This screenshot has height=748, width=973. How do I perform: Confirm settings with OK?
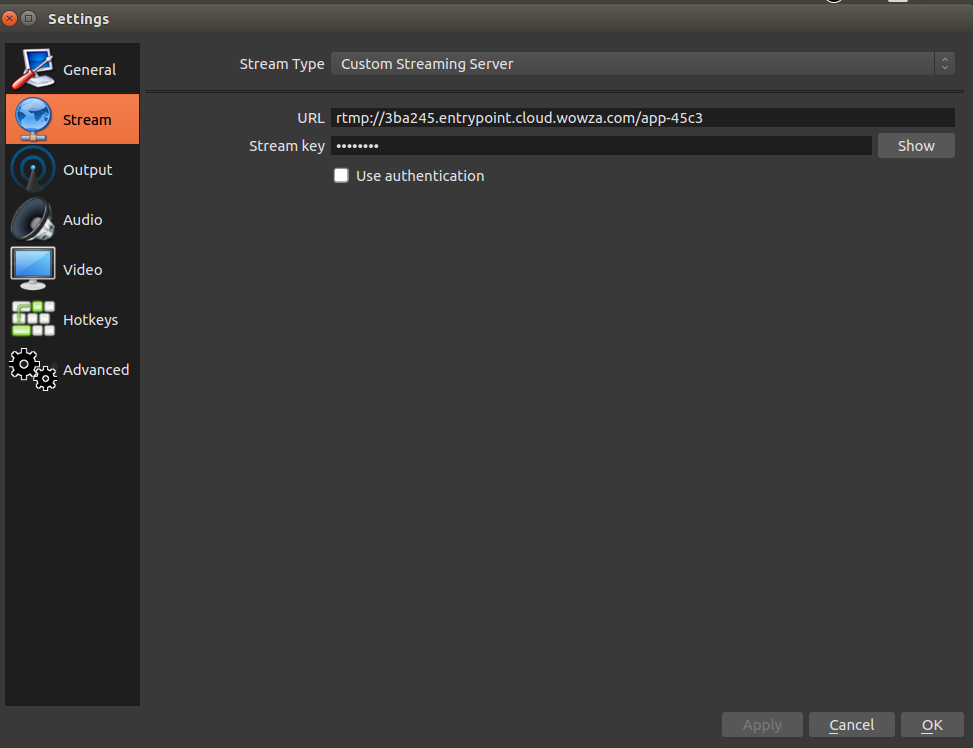tap(932, 725)
